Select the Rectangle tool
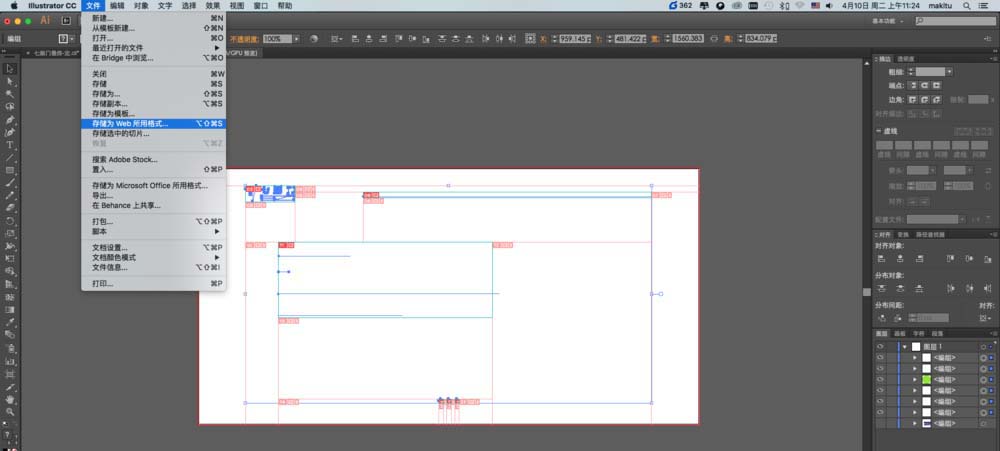This screenshot has height=451, width=1000. pos(9,171)
